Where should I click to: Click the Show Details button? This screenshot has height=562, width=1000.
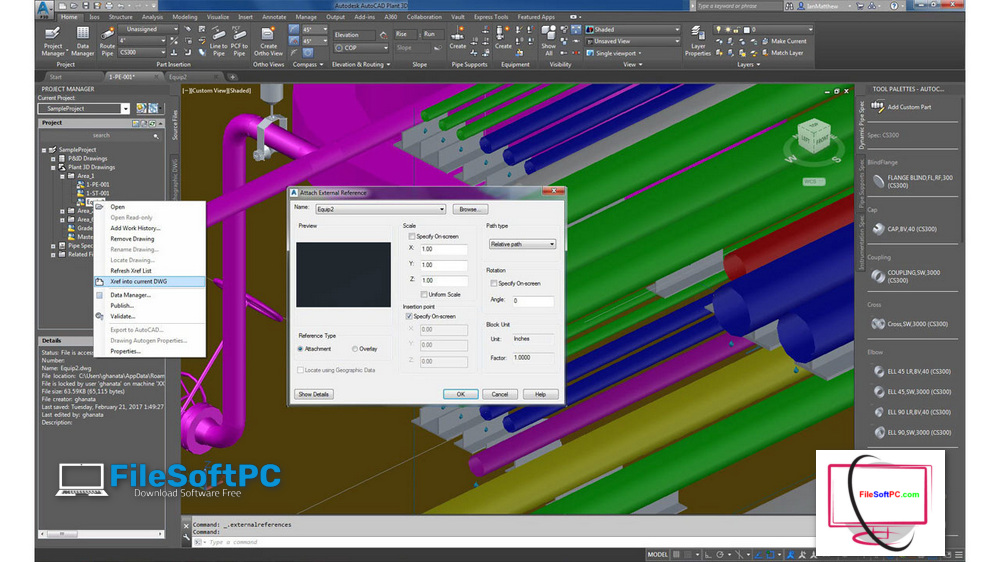point(314,394)
